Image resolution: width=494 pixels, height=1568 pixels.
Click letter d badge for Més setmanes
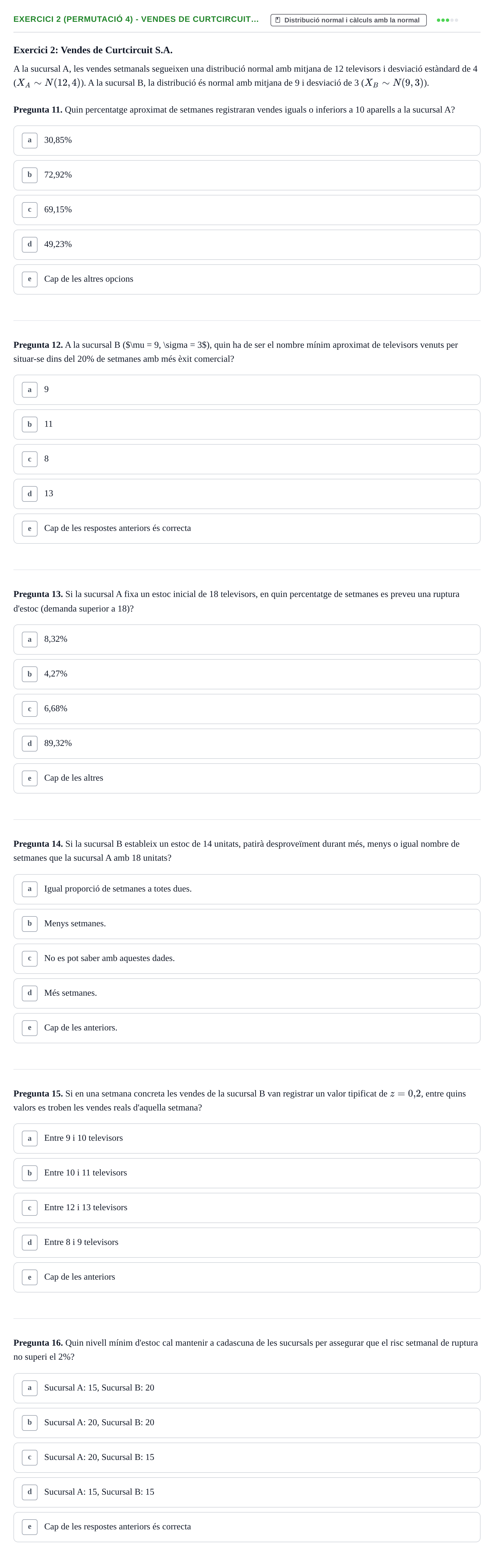(x=29, y=993)
